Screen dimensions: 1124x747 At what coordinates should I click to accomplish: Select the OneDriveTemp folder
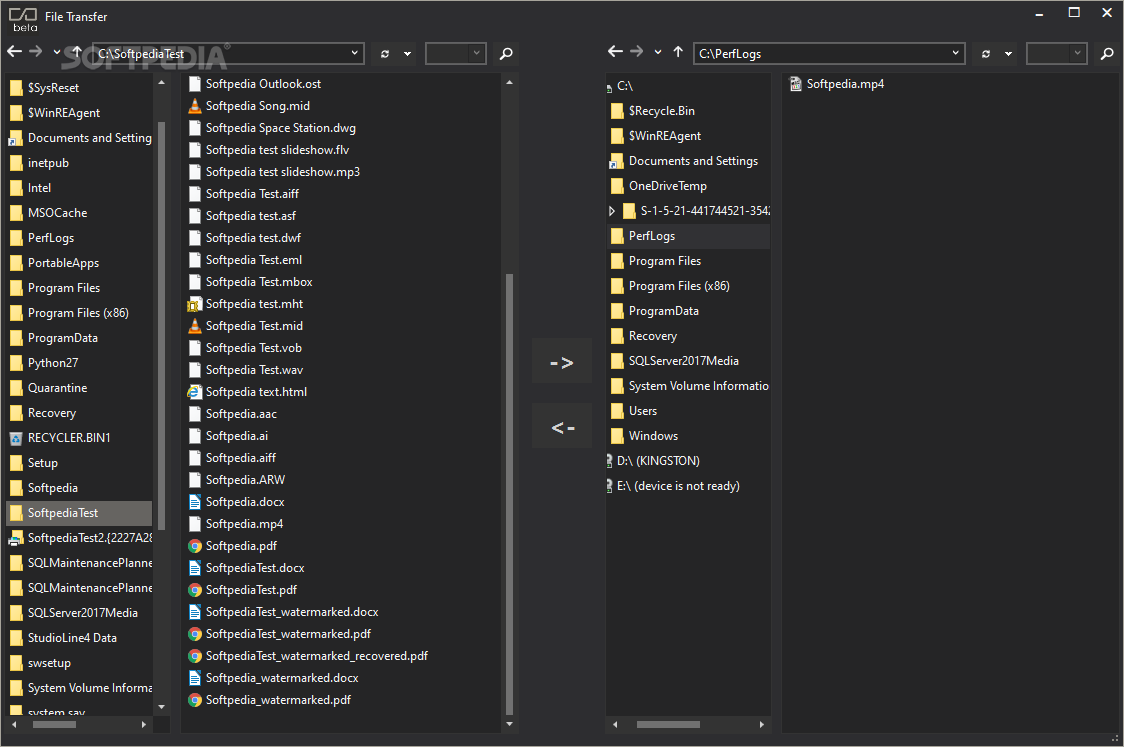659,186
